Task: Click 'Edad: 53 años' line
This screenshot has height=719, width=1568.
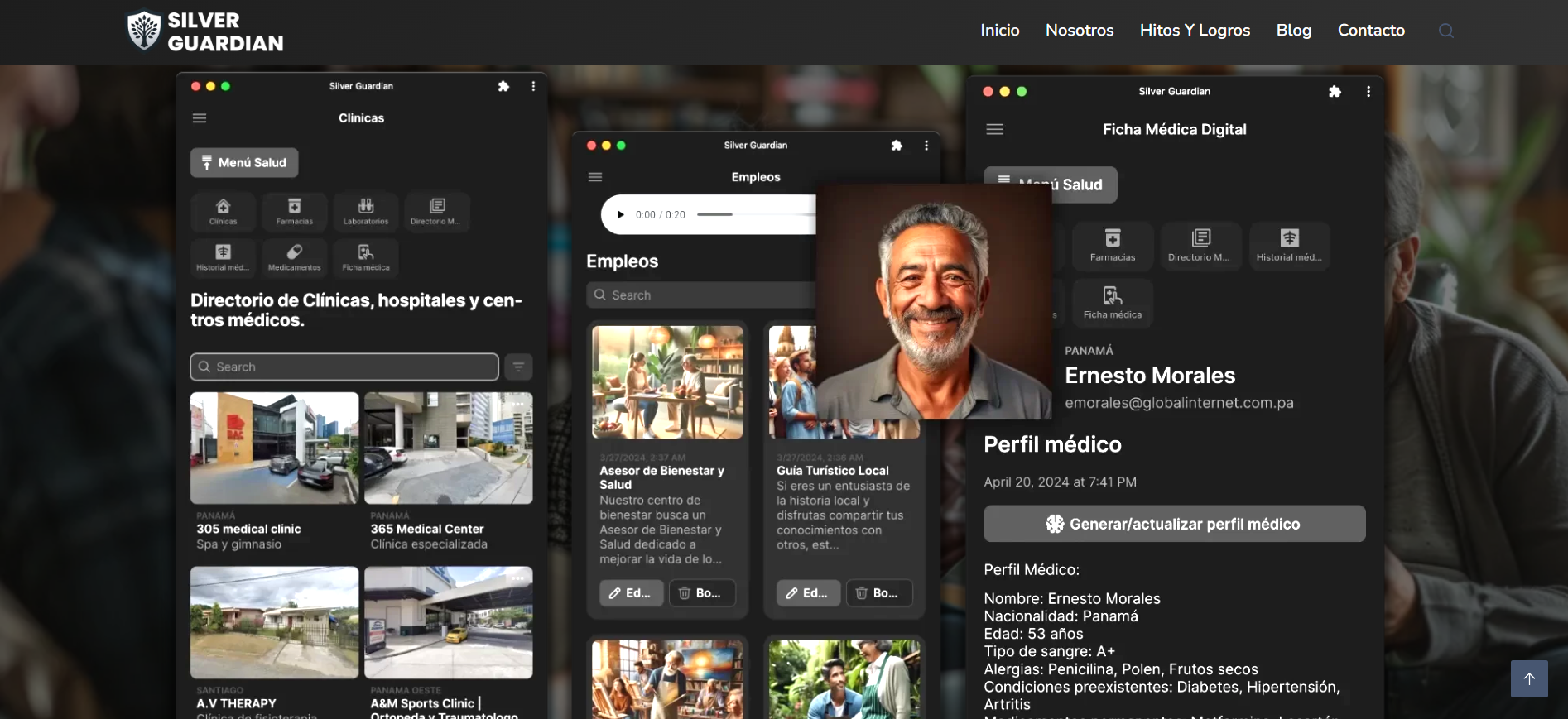Action: (1033, 634)
